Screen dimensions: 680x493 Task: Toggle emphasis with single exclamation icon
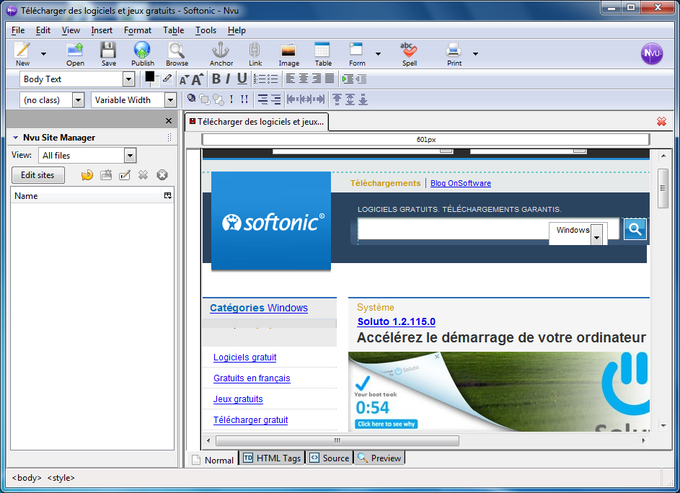coord(232,99)
